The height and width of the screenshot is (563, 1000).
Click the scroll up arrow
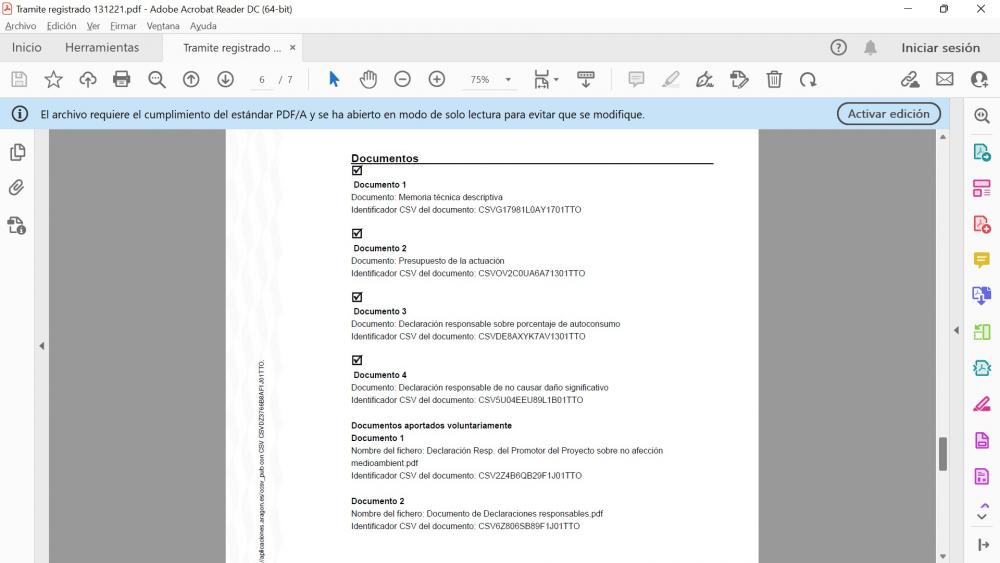[x=943, y=137]
